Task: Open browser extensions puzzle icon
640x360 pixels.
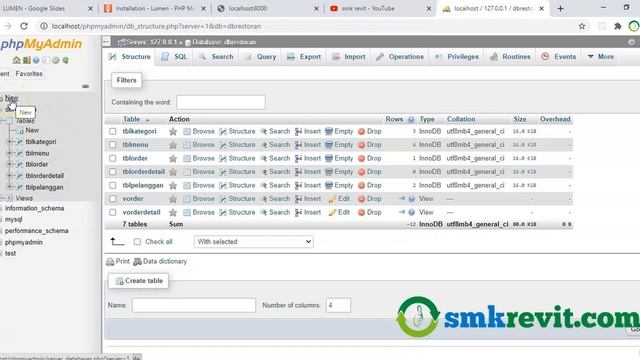Action: click(618, 26)
